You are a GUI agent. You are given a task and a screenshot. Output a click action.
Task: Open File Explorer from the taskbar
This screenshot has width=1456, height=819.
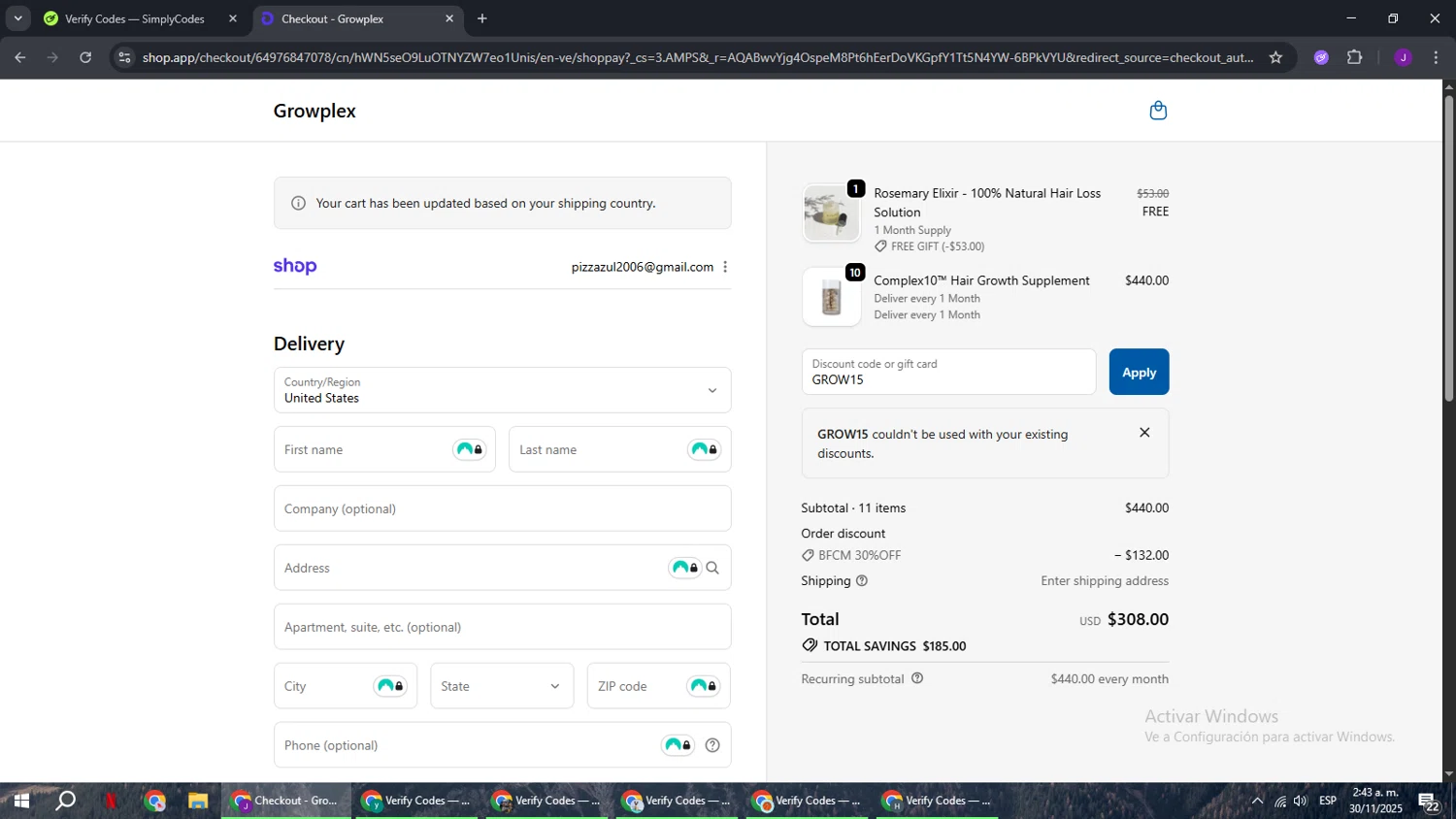click(x=198, y=801)
